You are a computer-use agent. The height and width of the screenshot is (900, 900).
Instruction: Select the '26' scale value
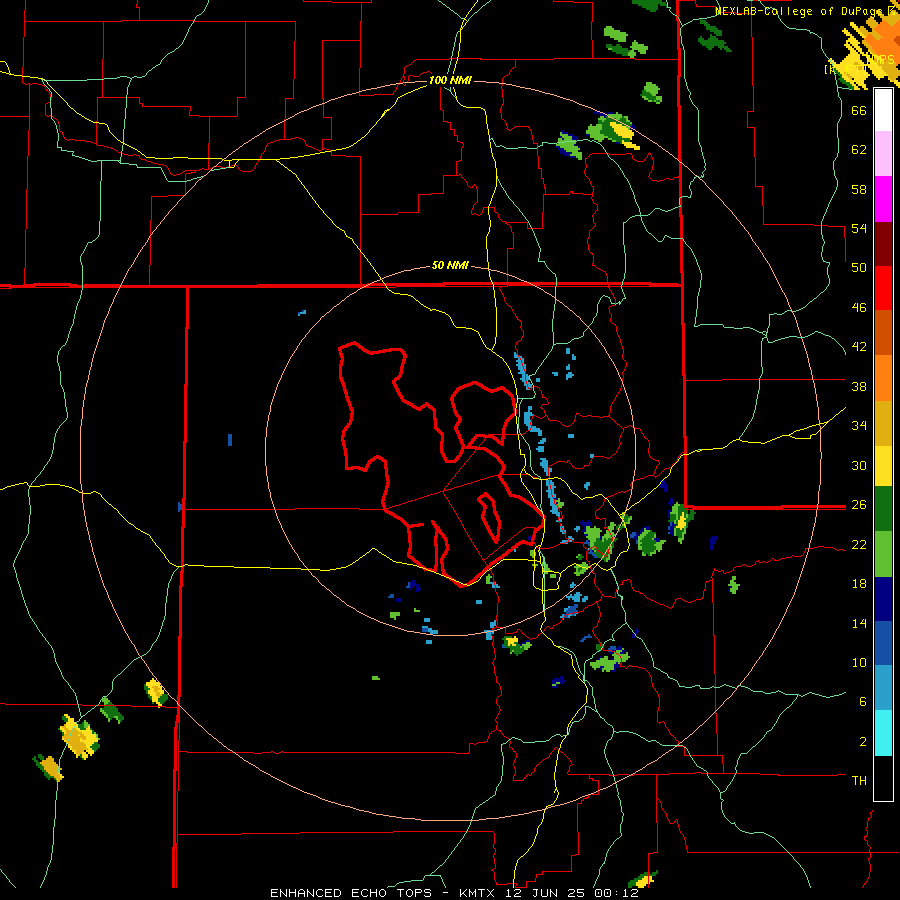[x=859, y=505]
